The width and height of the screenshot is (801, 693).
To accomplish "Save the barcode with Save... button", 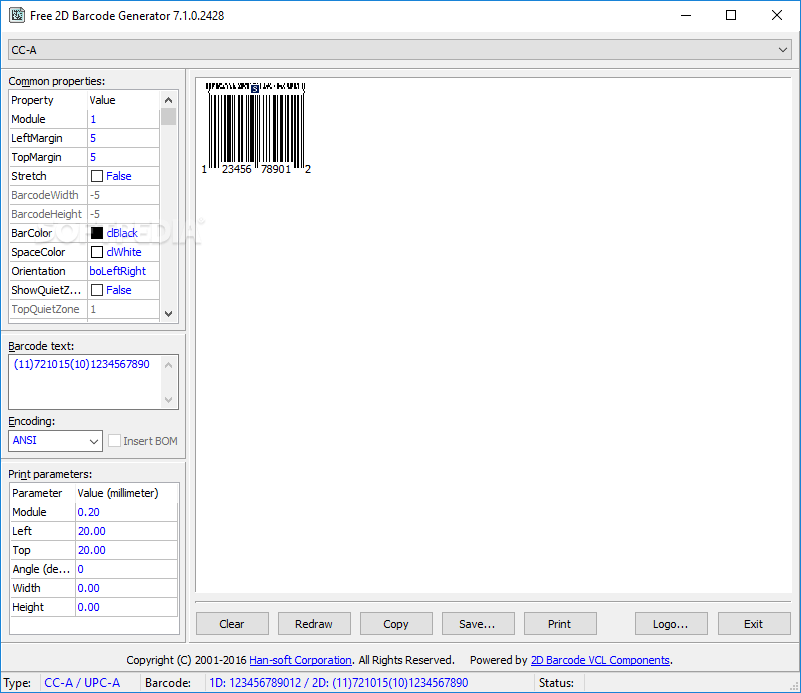I will pyautogui.click(x=478, y=623).
